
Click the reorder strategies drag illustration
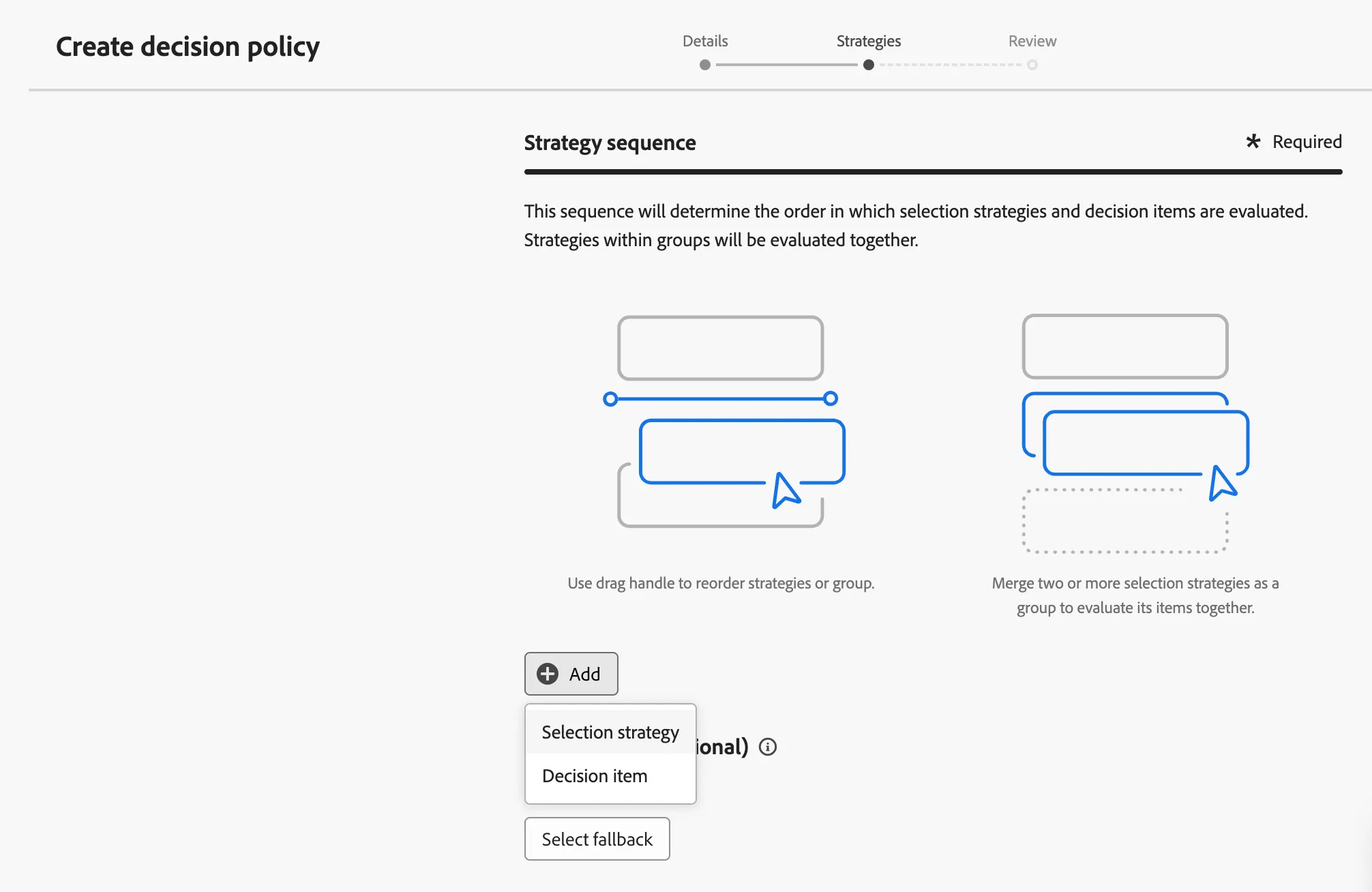[x=724, y=421]
